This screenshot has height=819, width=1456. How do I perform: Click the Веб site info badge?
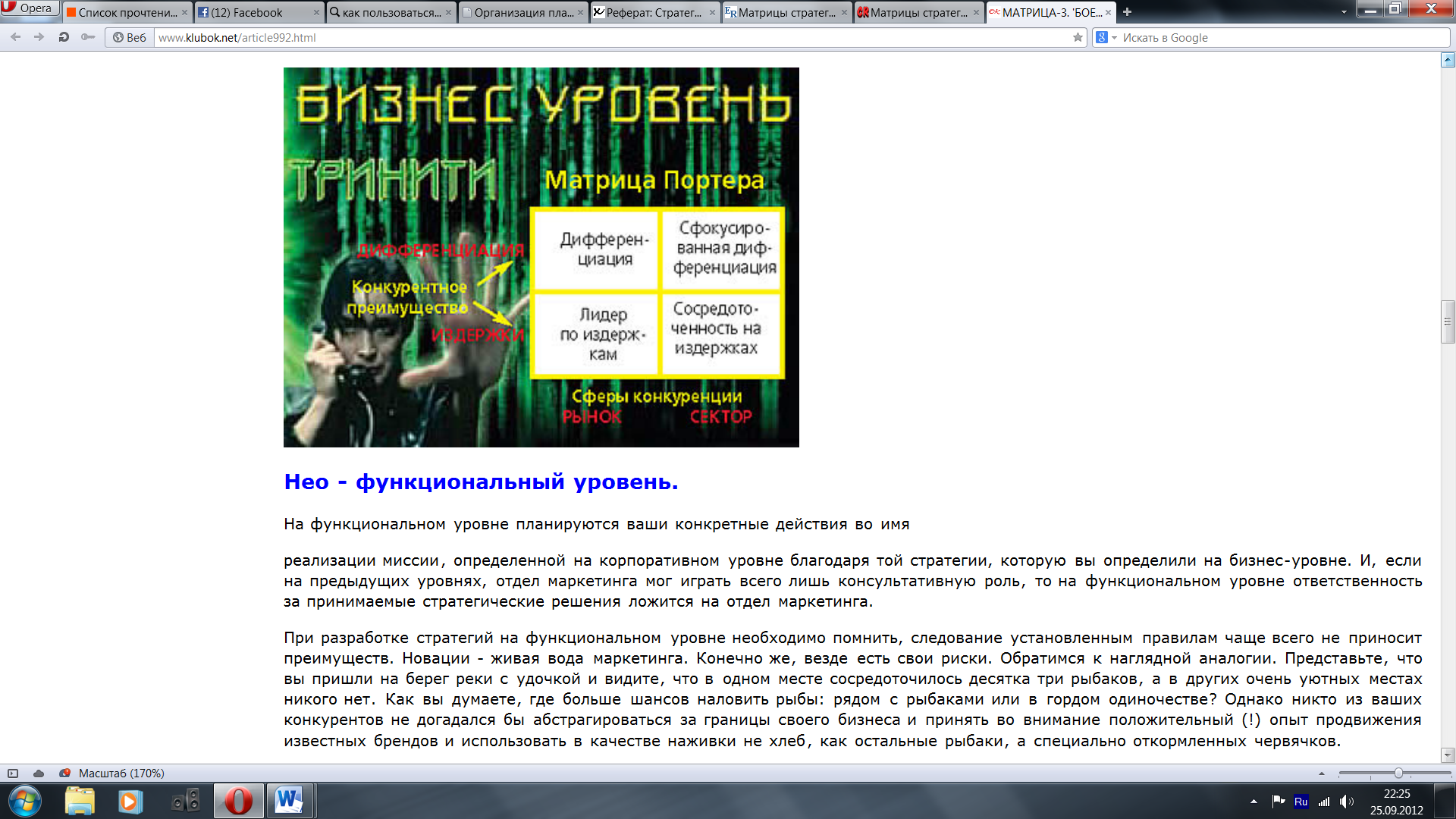click(130, 37)
